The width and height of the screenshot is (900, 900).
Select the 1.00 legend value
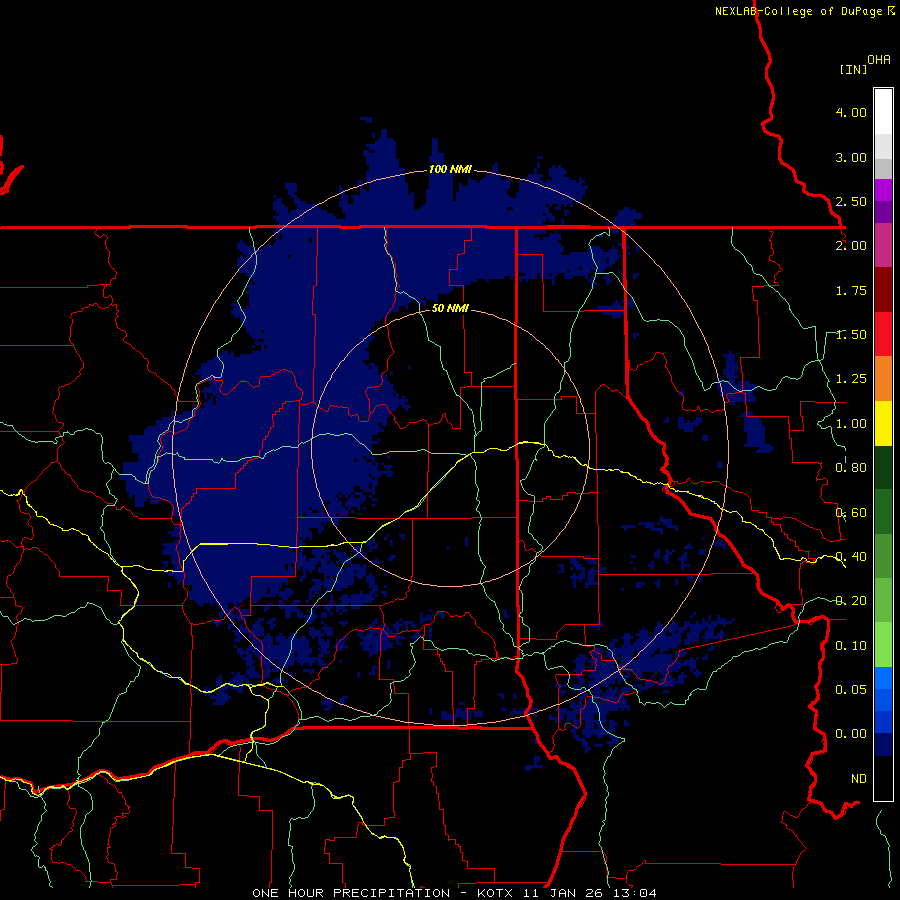pyautogui.click(x=851, y=424)
